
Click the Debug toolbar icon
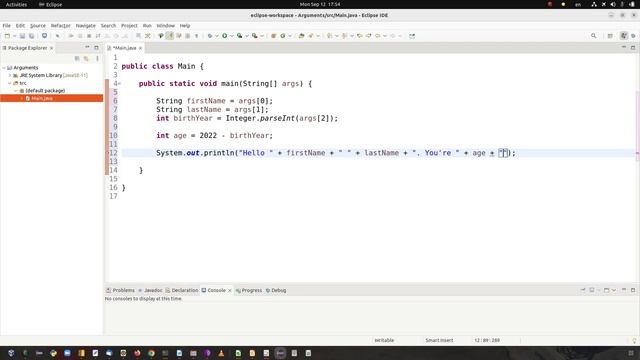(x=209, y=36)
